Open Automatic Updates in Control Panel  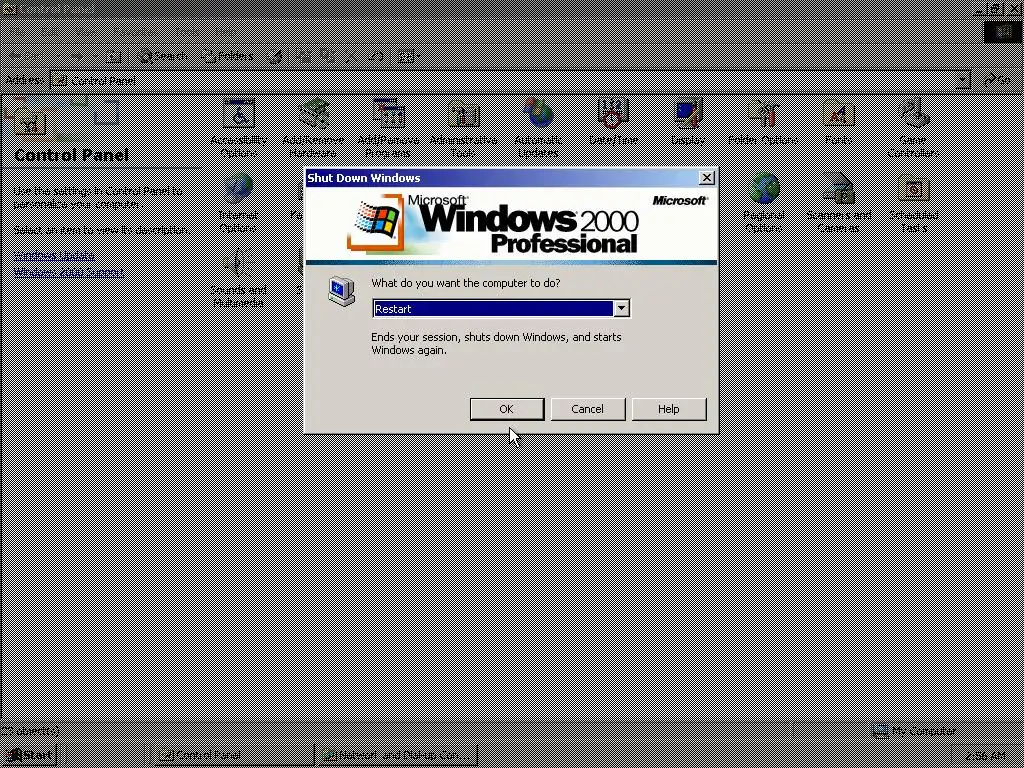pos(538,127)
